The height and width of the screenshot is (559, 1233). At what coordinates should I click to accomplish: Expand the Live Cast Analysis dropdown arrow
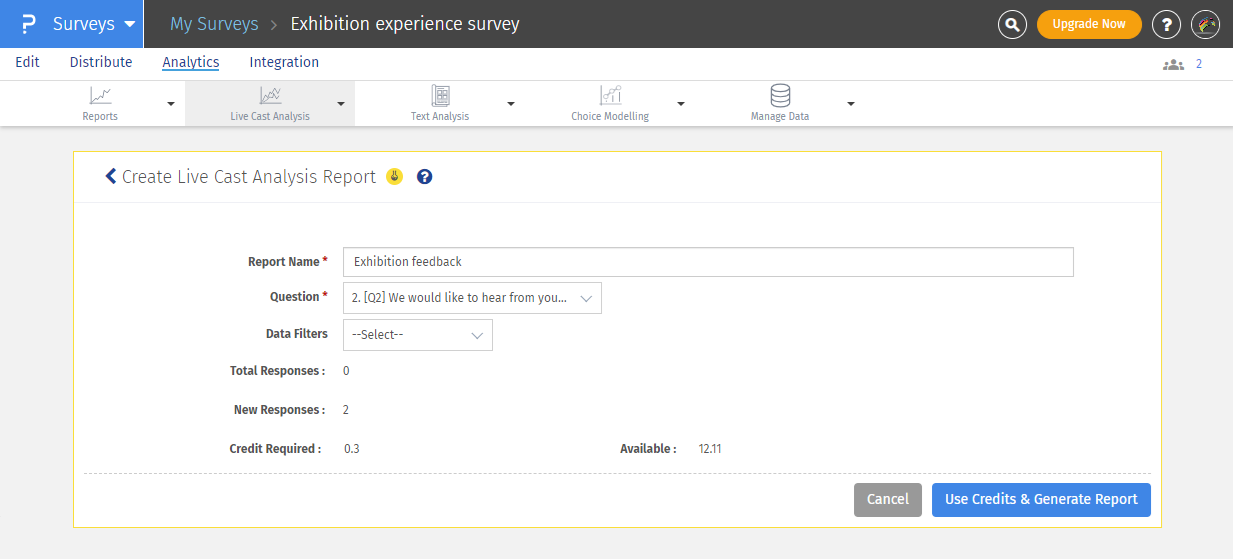341,103
